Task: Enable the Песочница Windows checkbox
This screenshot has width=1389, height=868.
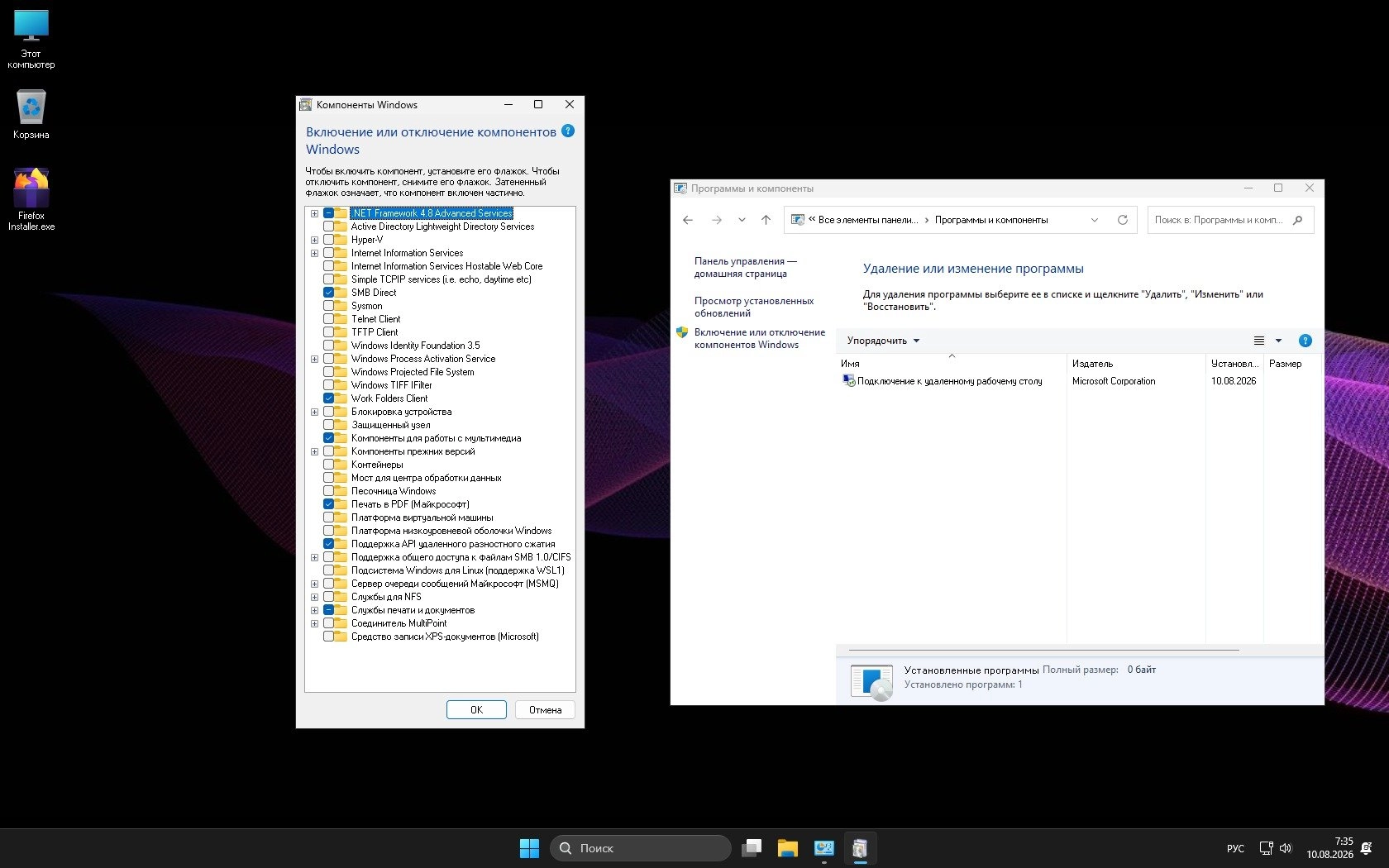Action: (x=328, y=491)
